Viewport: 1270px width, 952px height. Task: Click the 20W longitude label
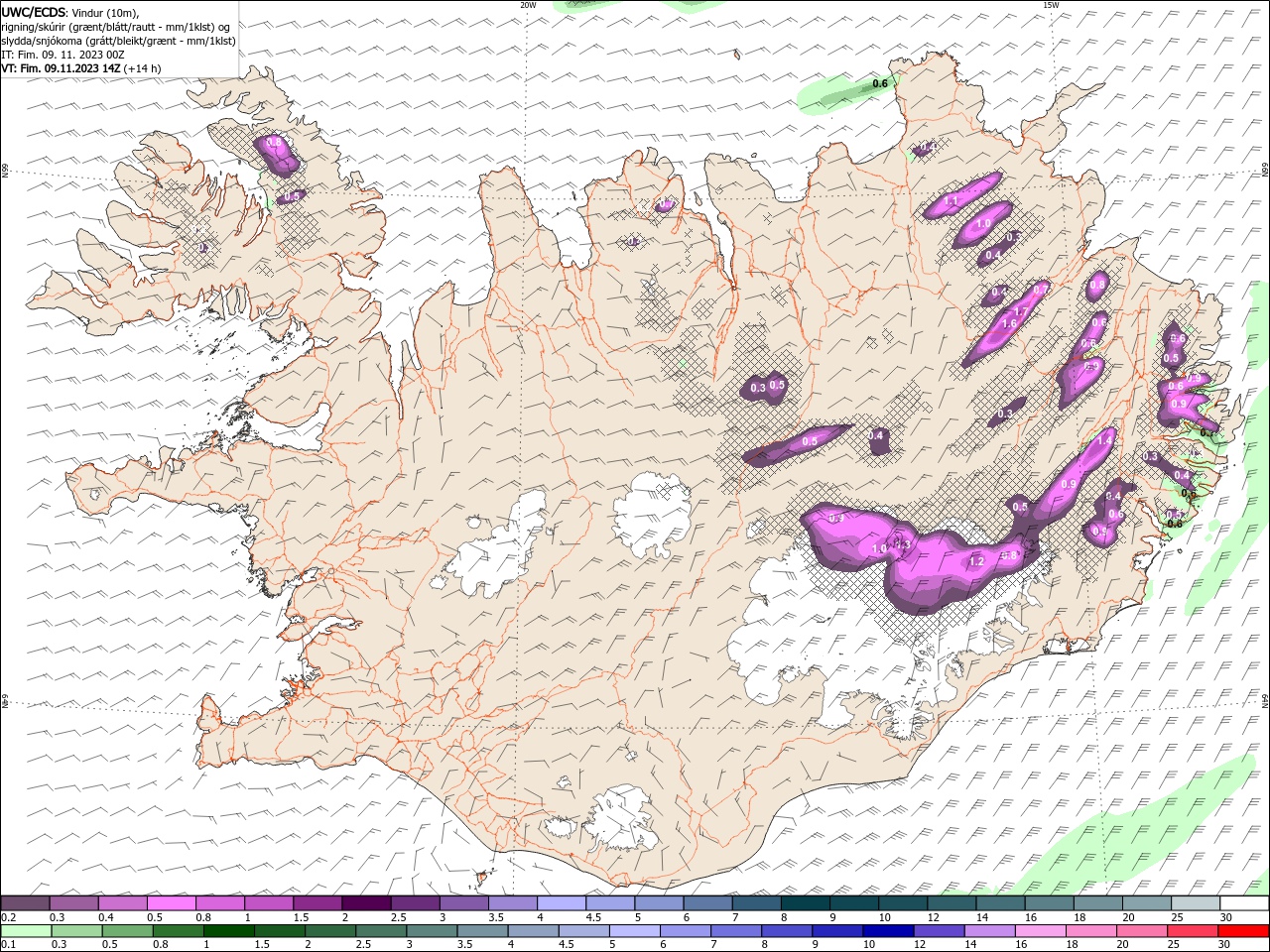(x=529, y=5)
